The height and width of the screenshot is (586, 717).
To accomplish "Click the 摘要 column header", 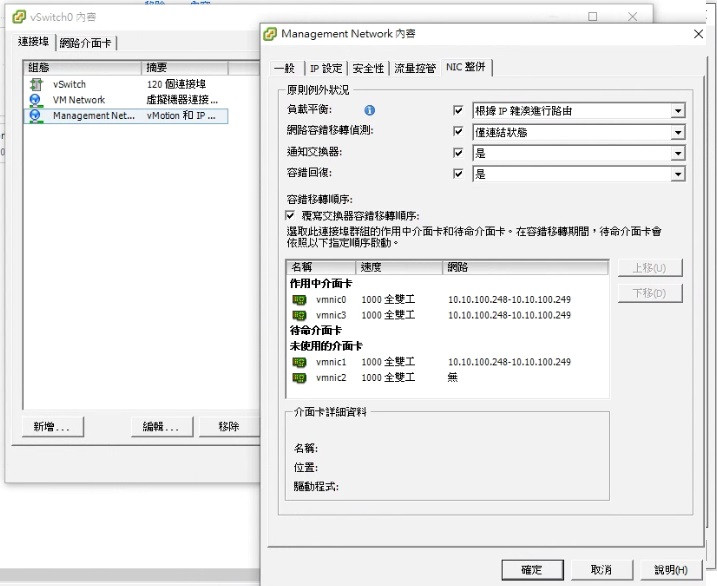I will pyautogui.click(x=185, y=68).
